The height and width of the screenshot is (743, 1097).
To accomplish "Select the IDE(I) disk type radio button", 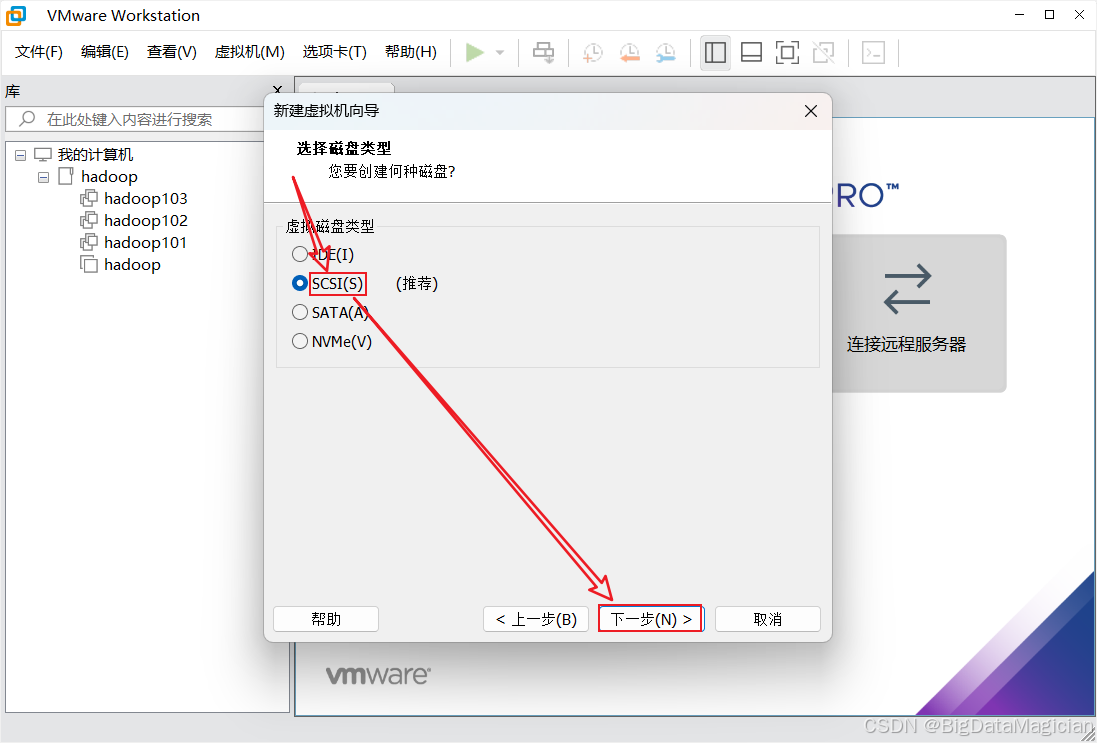I will coord(300,254).
